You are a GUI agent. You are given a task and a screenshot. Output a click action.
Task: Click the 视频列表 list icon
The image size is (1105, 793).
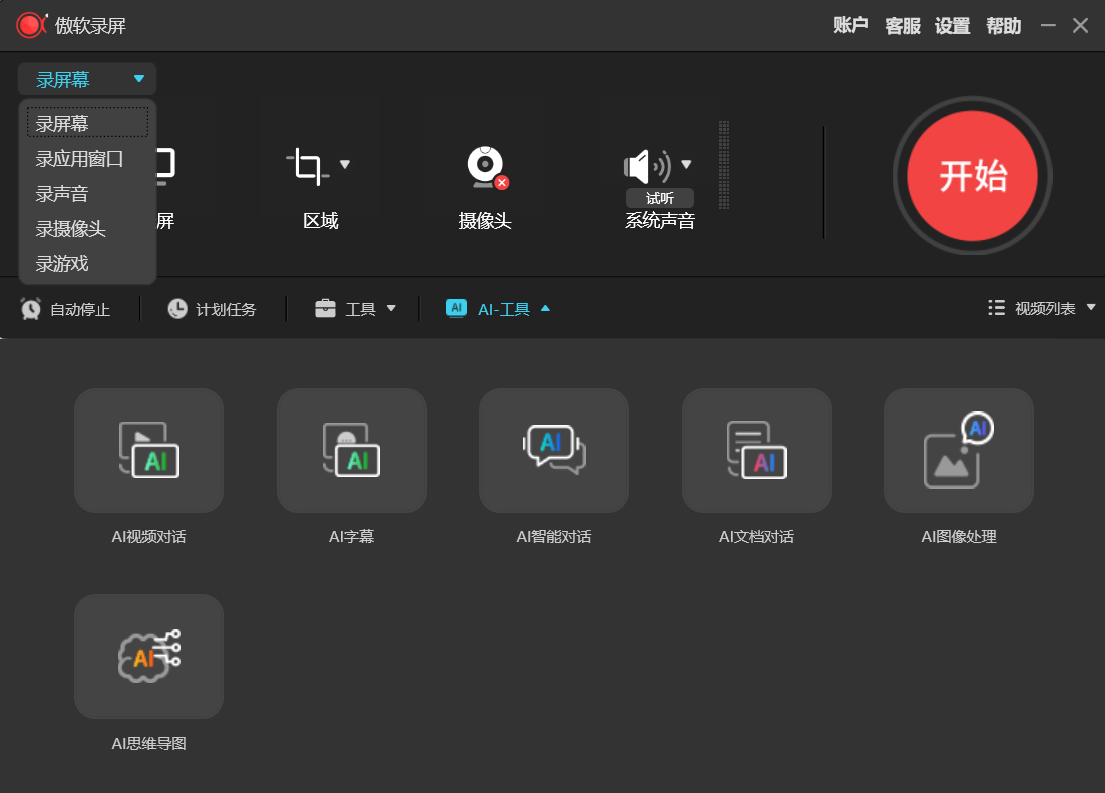pyautogui.click(x=996, y=308)
